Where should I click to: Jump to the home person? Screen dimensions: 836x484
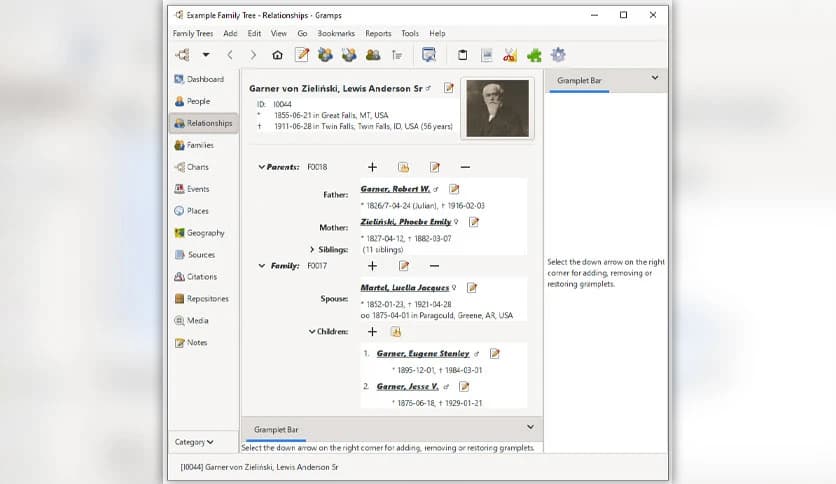[x=277, y=54]
